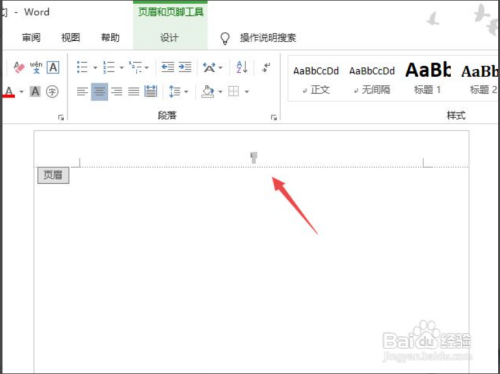The height and width of the screenshot is (374, 500).
Task: Apply Character Border with the boxed A icon
Action: point(53,67)
